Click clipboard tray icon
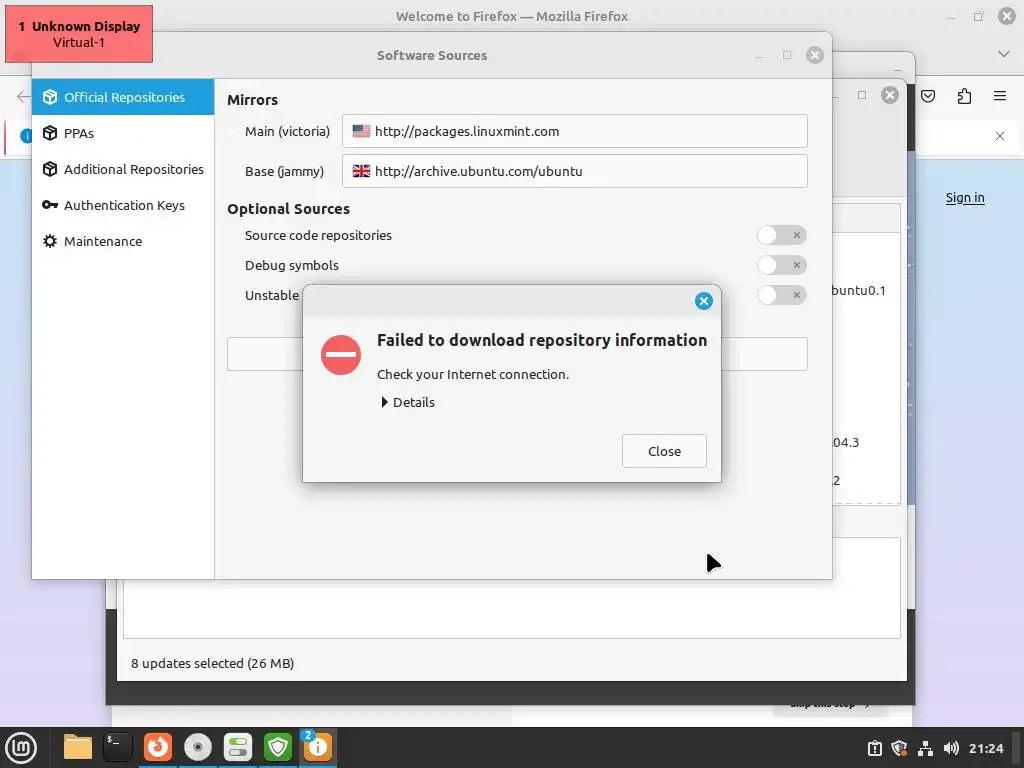 pos(874,748)
